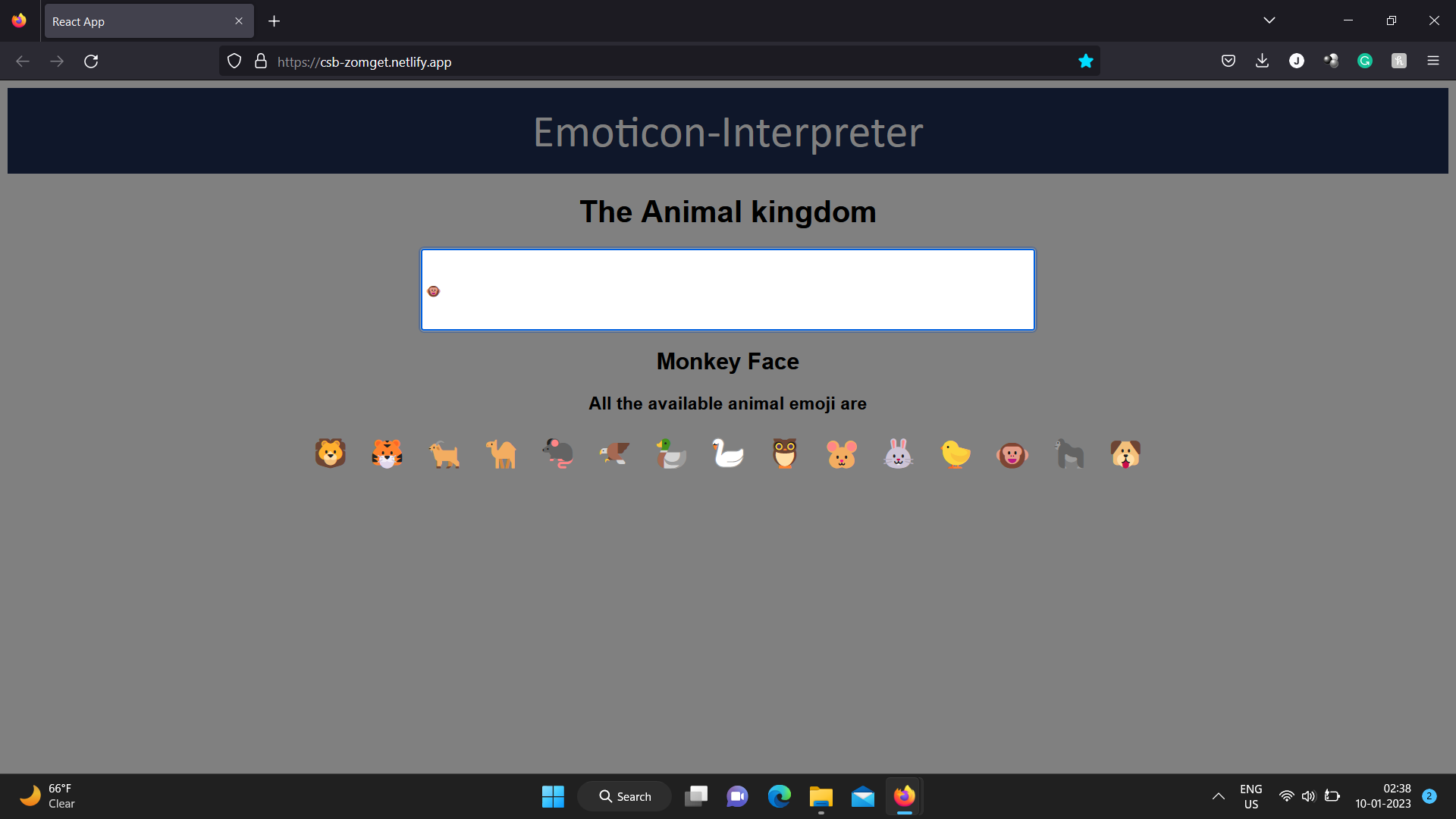Select the tiger face emoji
This screenshot has height=819, width=1456.
pyautogui.click(x=387, y=453)
